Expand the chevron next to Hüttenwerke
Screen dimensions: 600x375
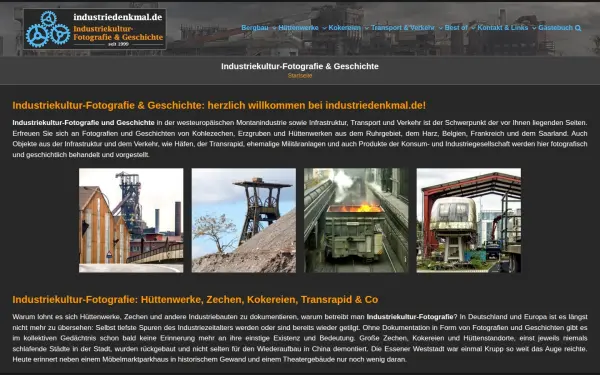tap(324, 28)
